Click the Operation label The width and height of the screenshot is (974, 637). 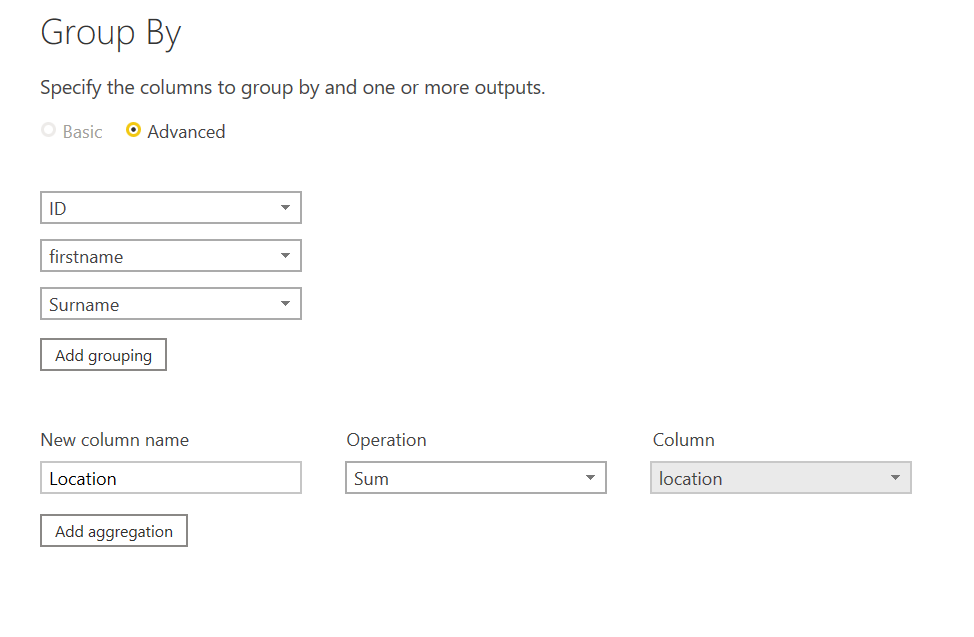click(386, 440)
